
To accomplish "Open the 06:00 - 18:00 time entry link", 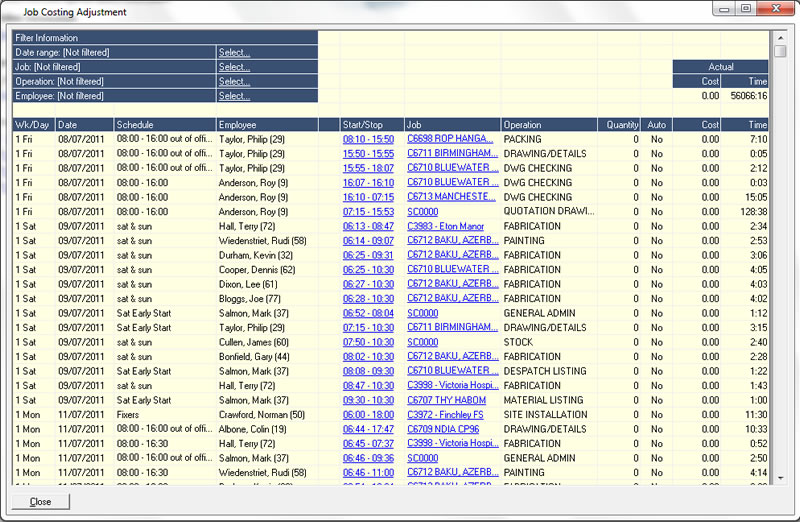I will coord(368,414).
